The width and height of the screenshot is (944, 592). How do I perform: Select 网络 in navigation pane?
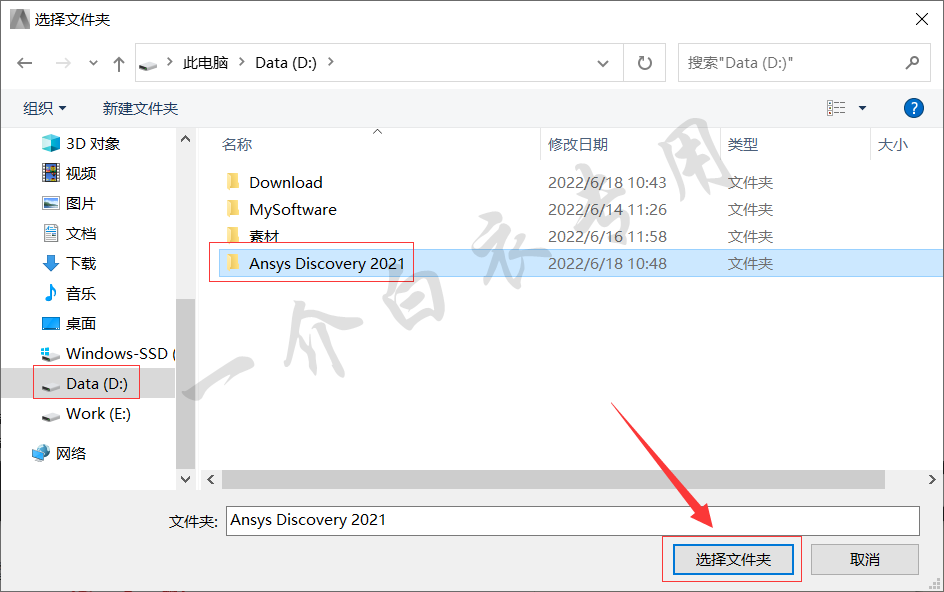click(70, 453)
